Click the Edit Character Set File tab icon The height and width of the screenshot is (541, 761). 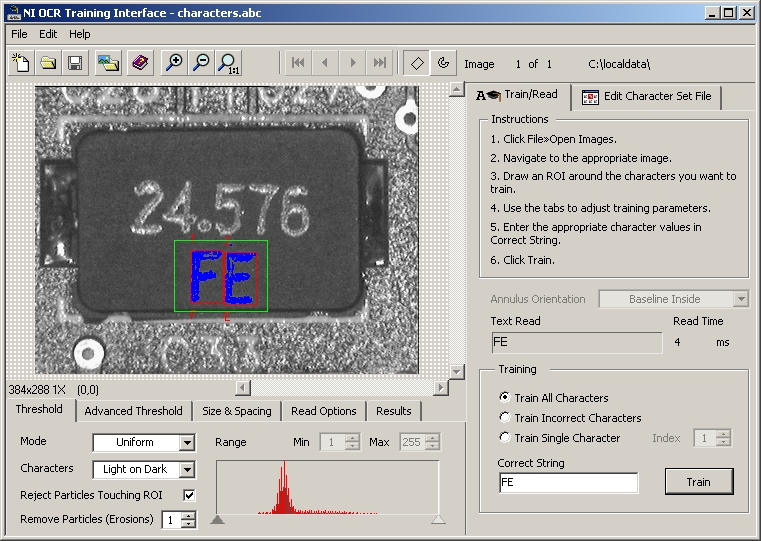[x=590, y=97]
